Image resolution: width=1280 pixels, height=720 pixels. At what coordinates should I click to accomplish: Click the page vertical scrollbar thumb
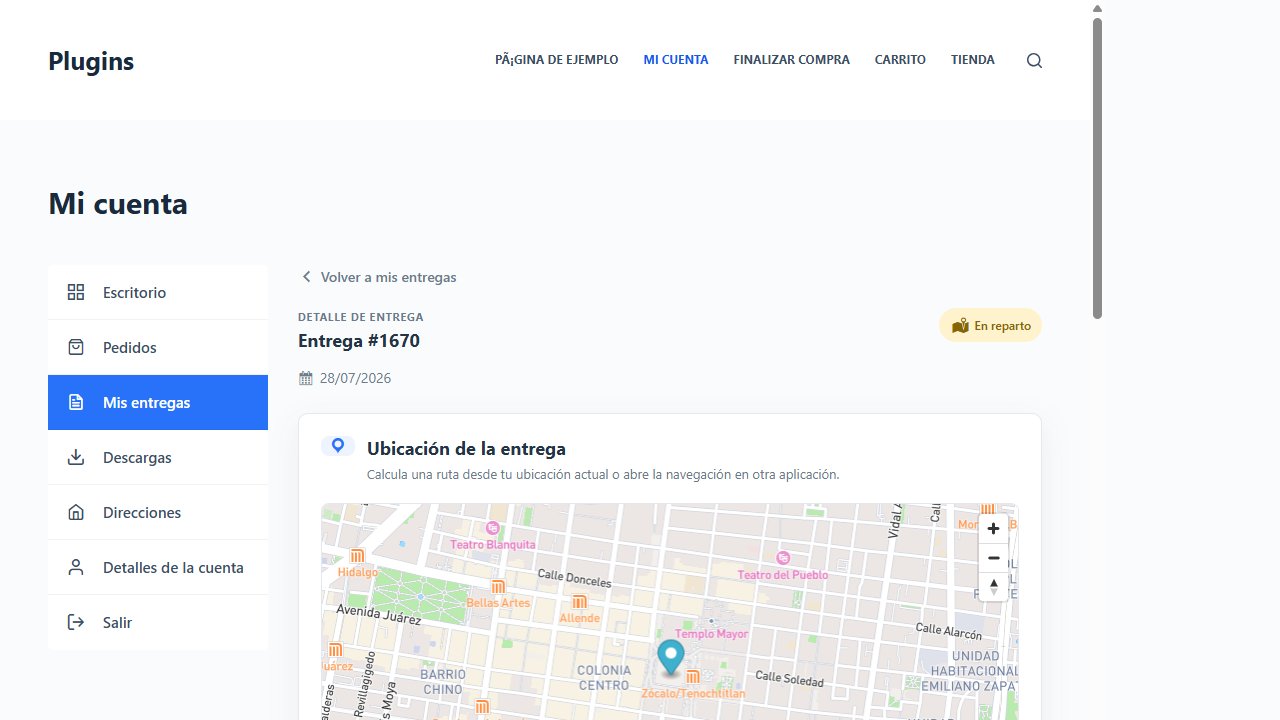1097,168
